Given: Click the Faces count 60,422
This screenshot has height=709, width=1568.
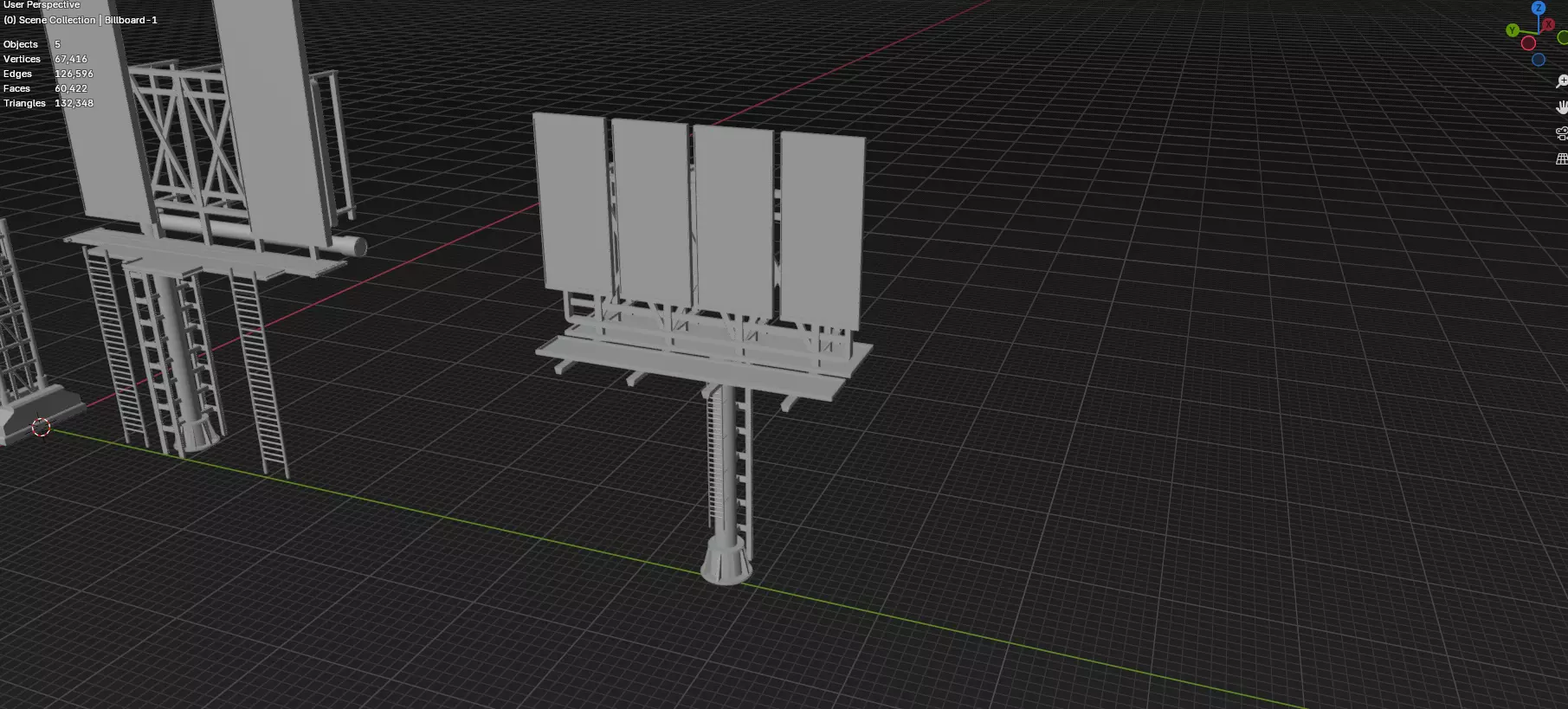Looking at the screenshot, I should [x=71, y=88].
